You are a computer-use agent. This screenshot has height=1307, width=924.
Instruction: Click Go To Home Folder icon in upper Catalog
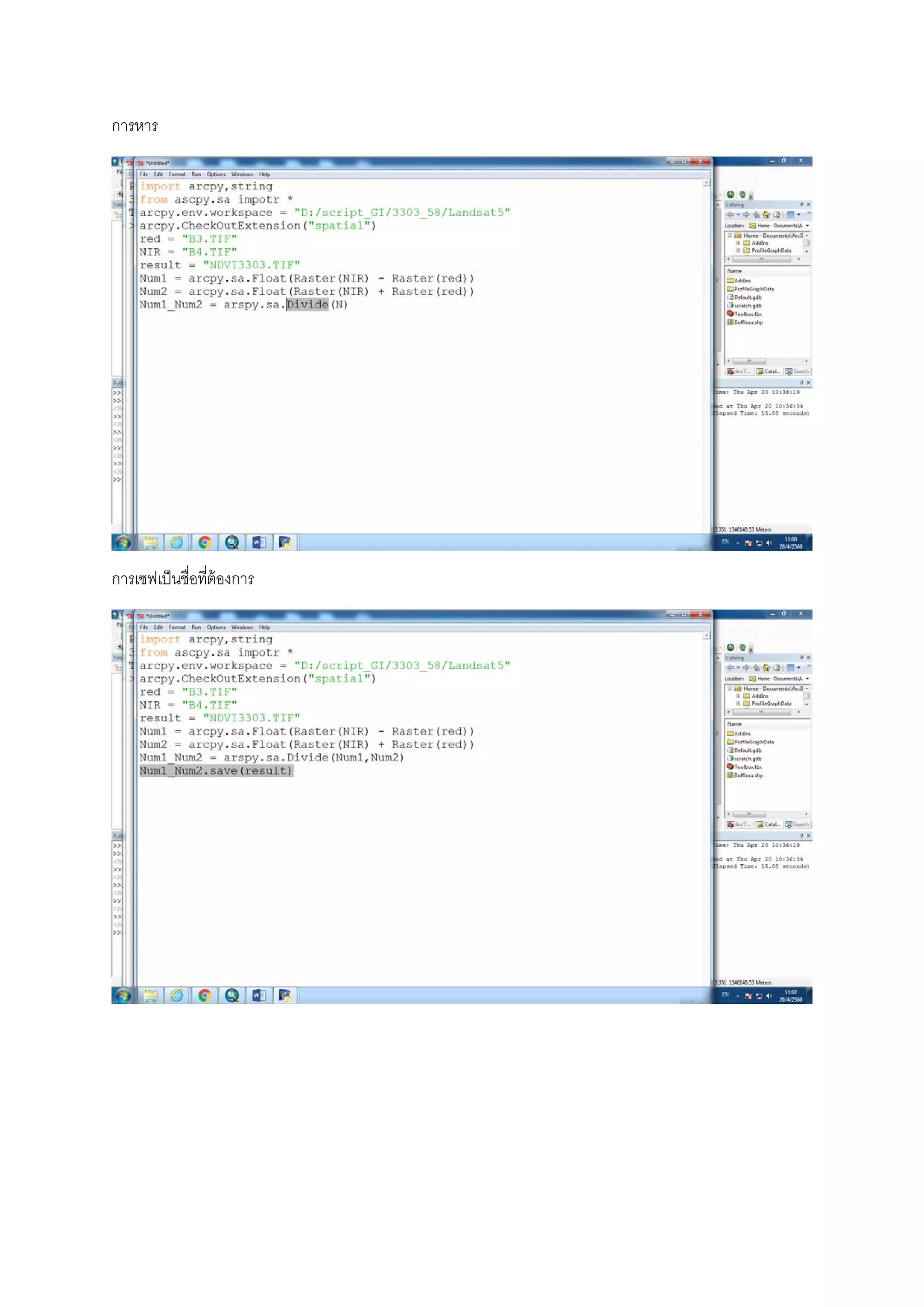[767, 215]
